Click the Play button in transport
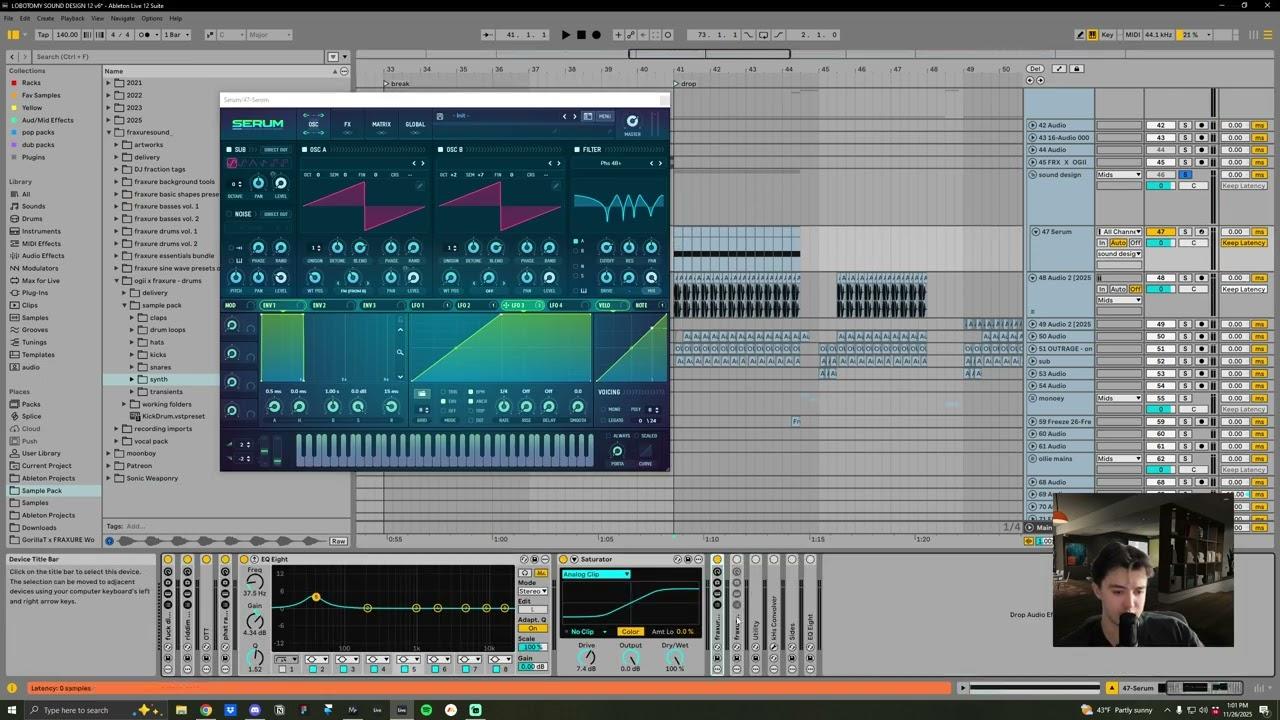This screenshot has height=720, width=1280. 565,35
